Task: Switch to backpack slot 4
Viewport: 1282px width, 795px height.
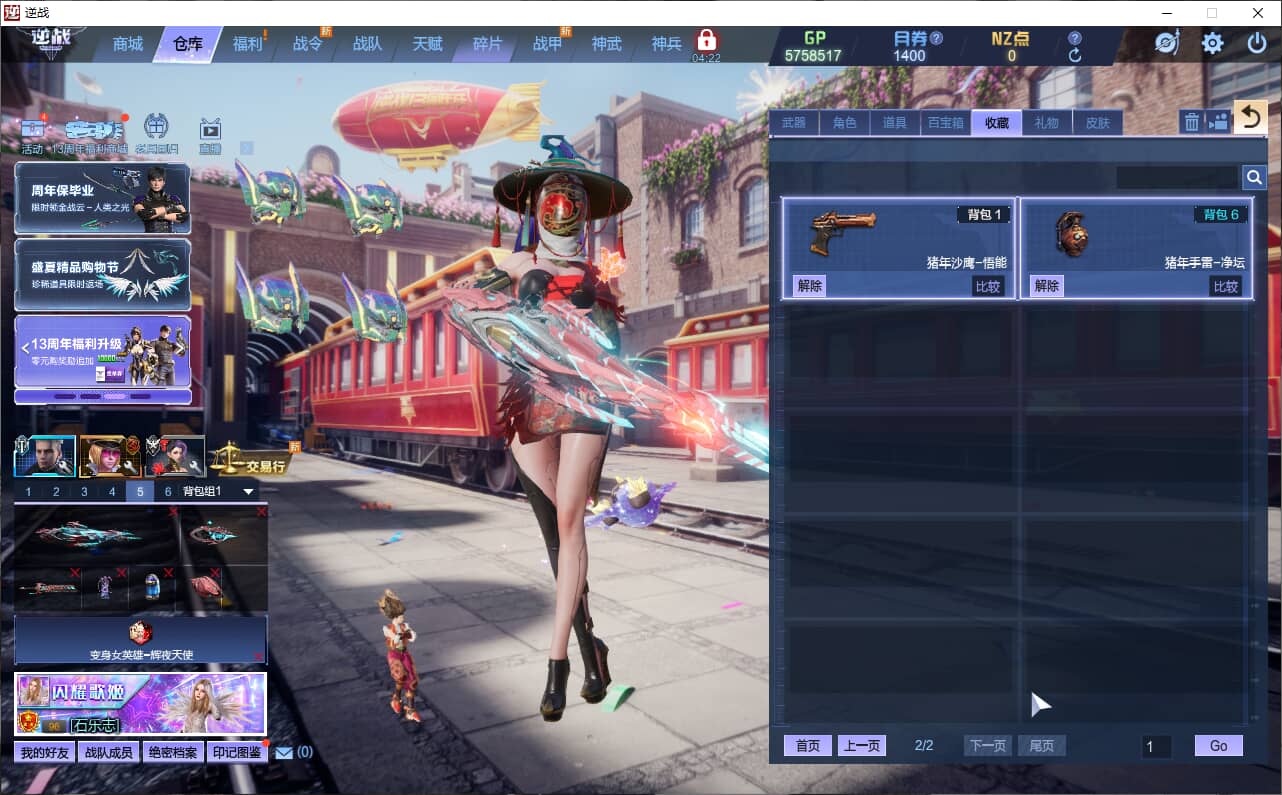Action: click(112, 491)
